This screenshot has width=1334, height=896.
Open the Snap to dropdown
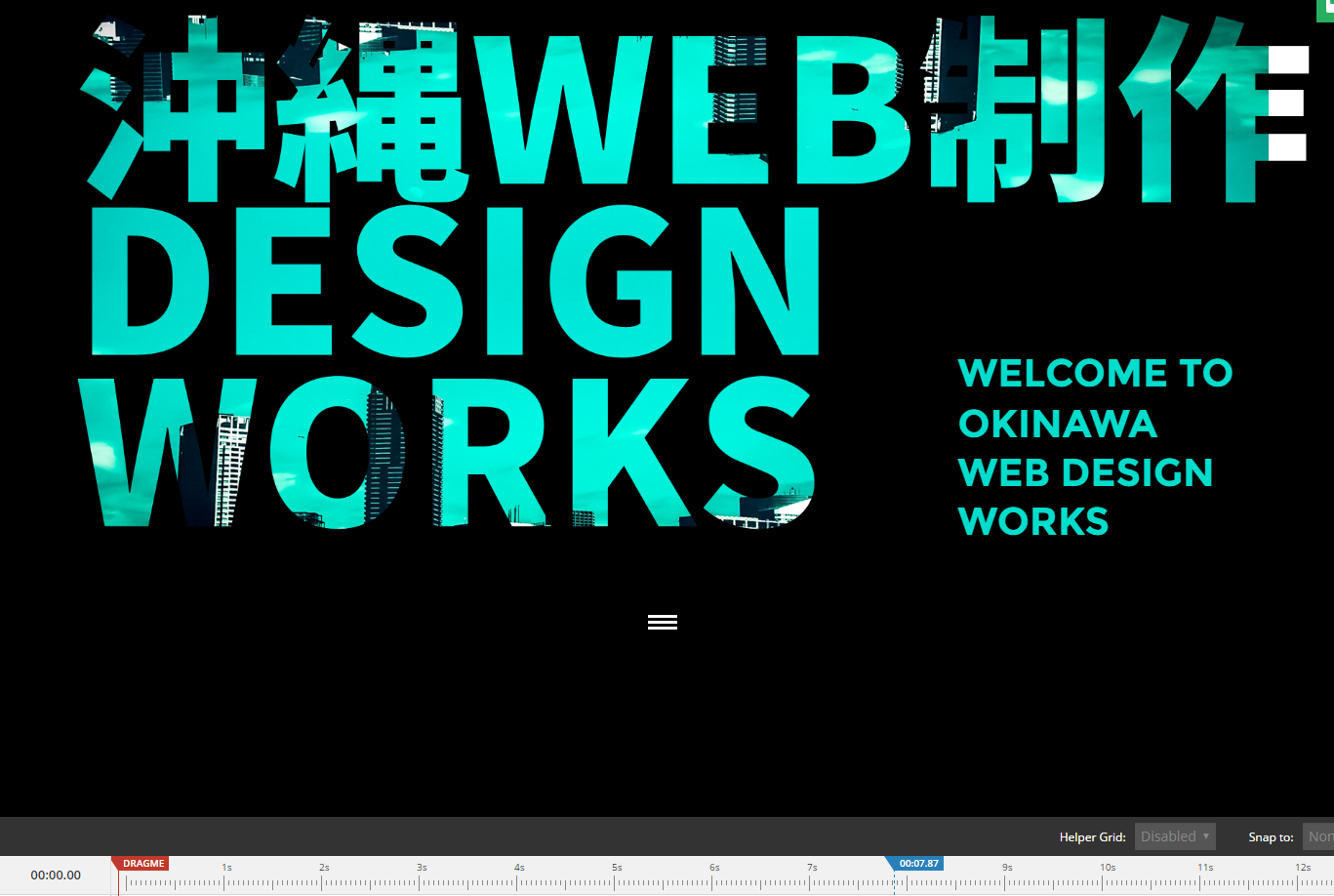coord(1318,836)
